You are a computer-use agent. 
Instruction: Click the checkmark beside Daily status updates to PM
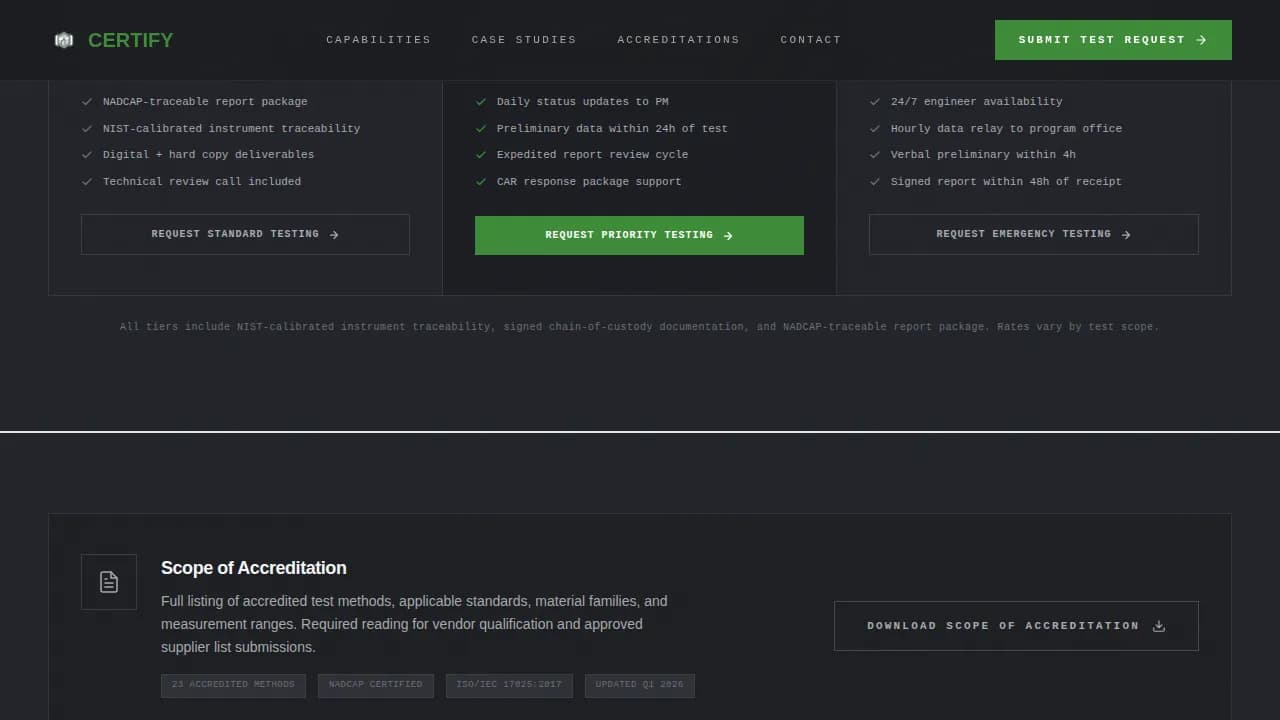point(481,101)
